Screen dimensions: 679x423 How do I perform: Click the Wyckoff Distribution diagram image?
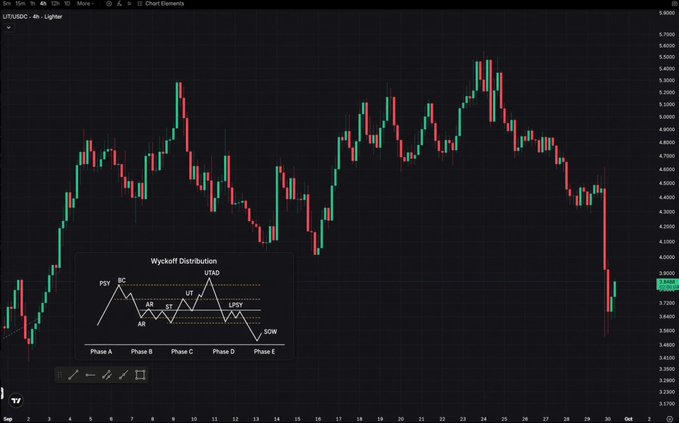click(184, 306)
